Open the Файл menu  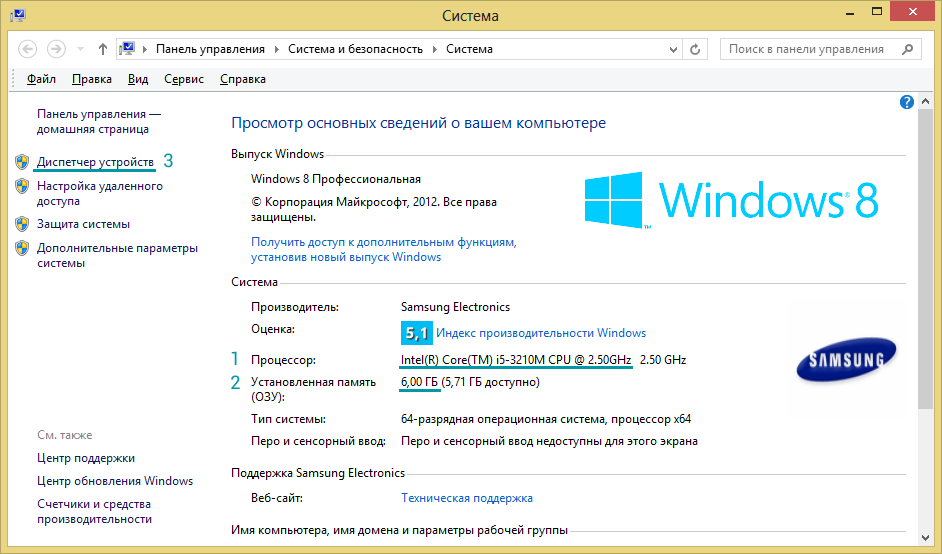[x=41, y=79]
